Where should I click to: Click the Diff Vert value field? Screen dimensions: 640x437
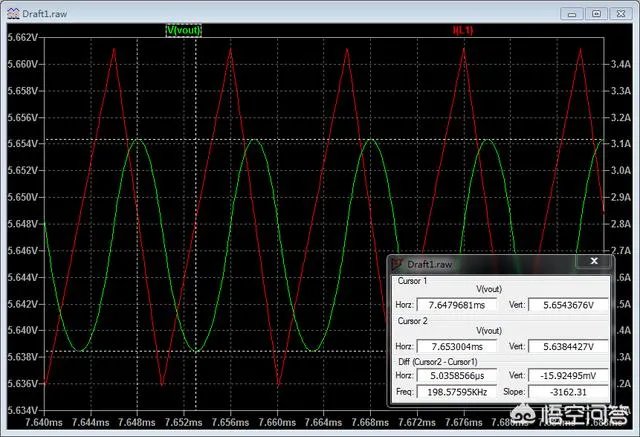pos(565,375)
